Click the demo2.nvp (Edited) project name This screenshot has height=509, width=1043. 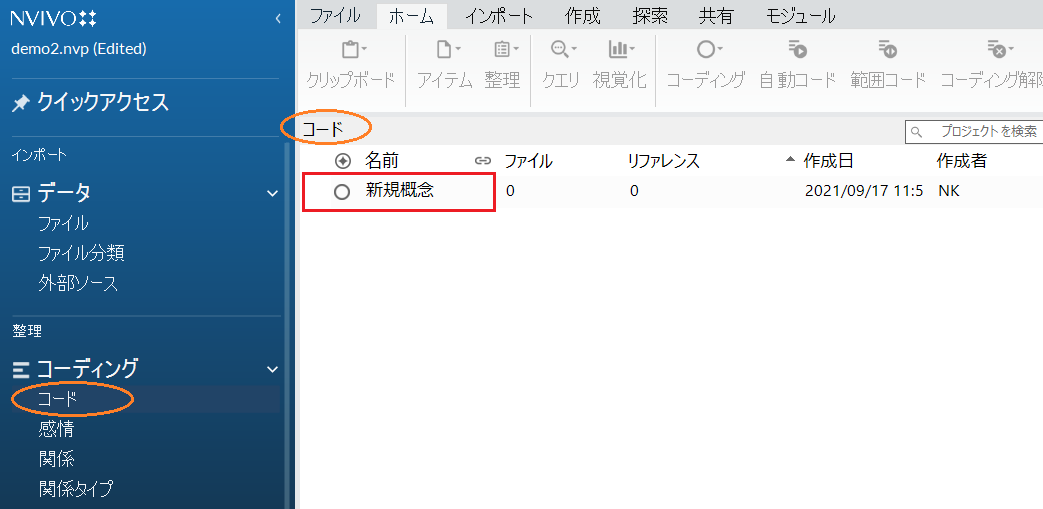[79, 49]
